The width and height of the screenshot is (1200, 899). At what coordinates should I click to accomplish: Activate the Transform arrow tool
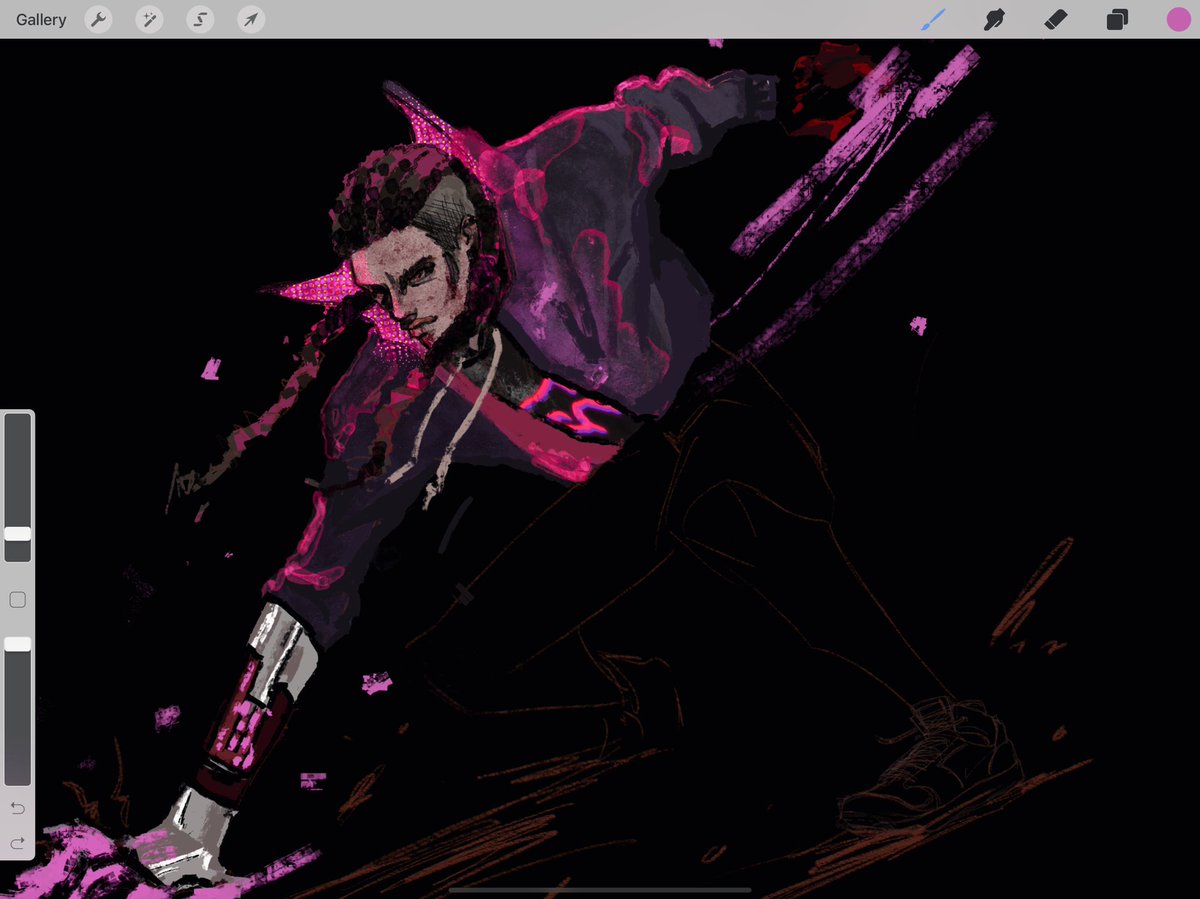251,19
